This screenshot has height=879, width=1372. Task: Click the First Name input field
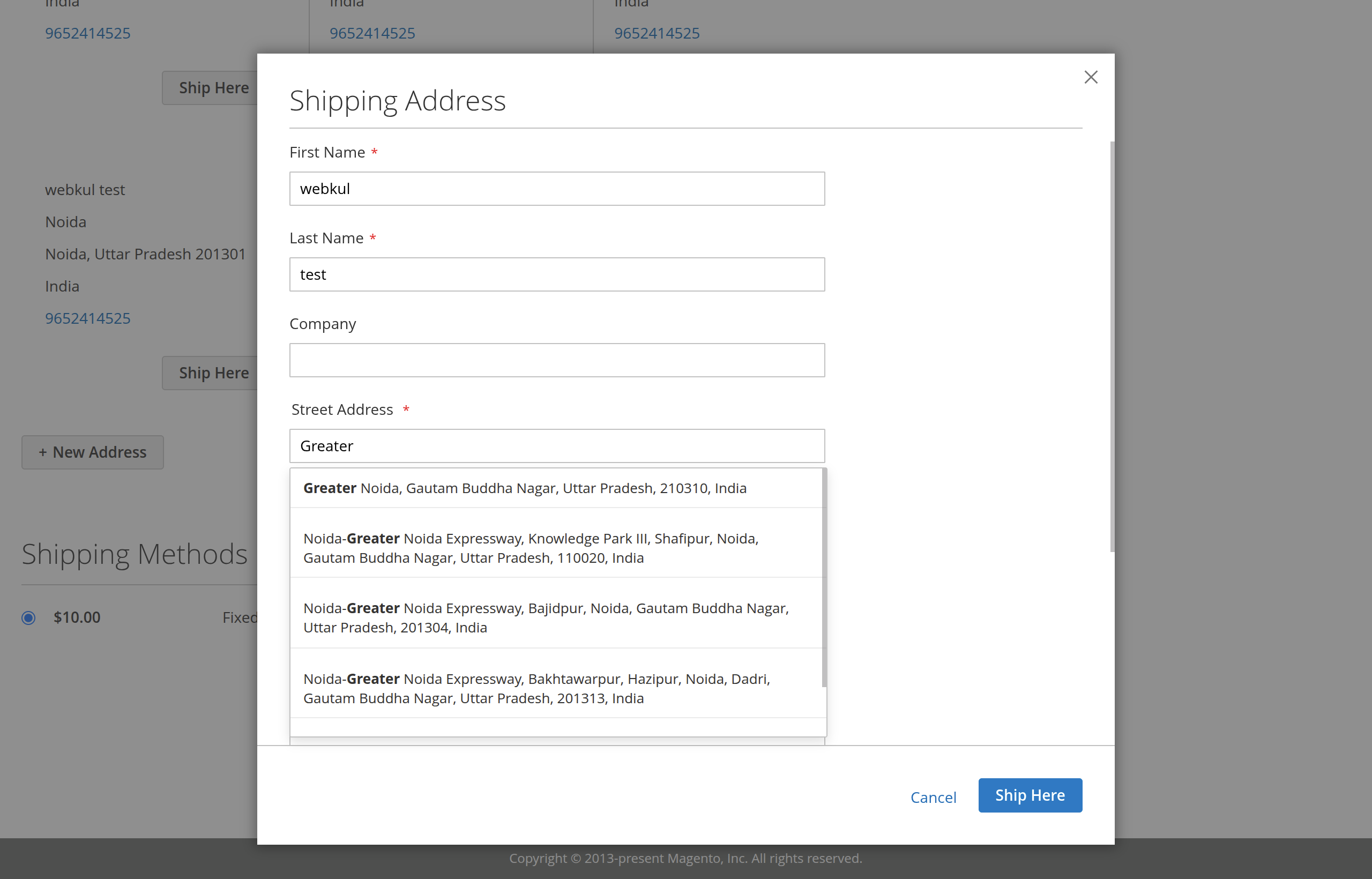pos(557,188)
